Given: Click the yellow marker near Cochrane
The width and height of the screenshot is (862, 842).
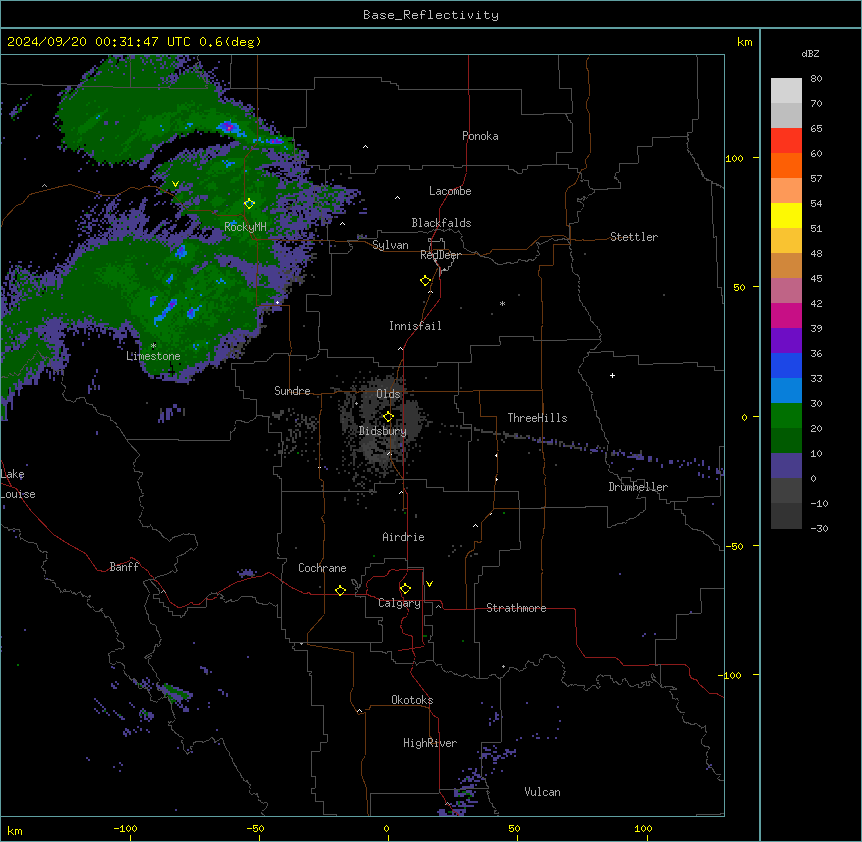Looking at the screenshot, I should [340, 590].
